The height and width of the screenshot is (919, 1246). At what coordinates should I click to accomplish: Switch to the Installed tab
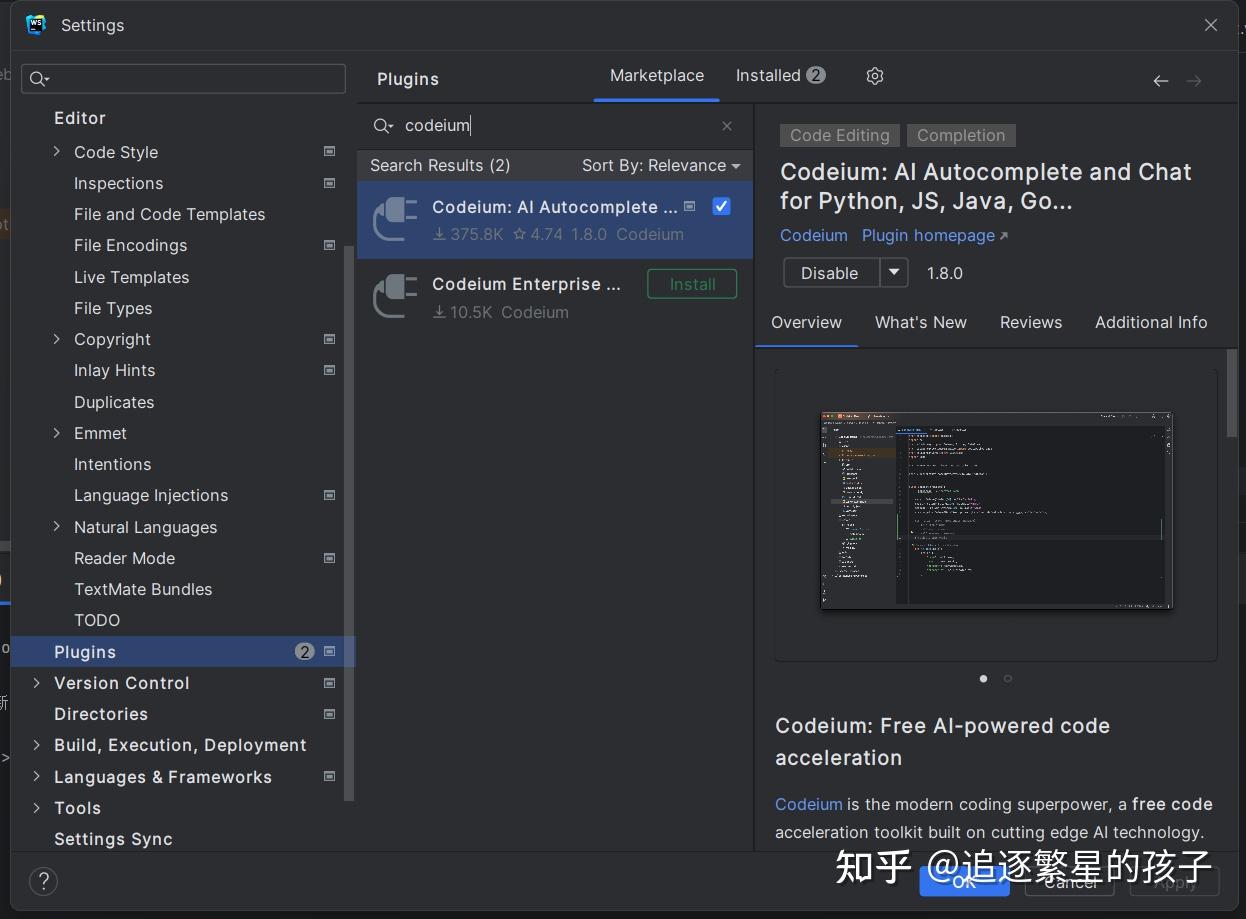pos(780,76)
